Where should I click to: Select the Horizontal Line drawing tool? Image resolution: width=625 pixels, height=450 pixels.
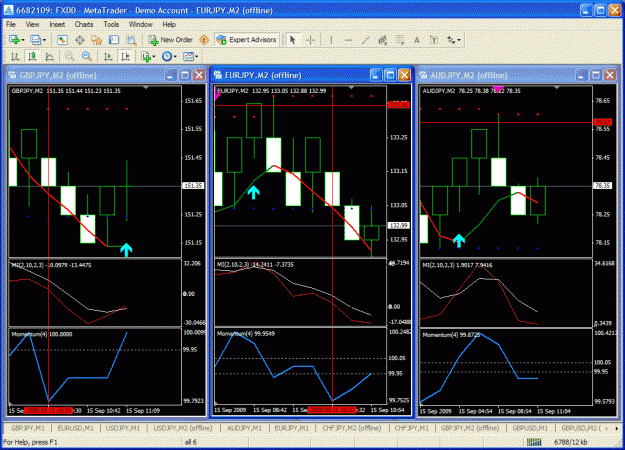point(348,40)
